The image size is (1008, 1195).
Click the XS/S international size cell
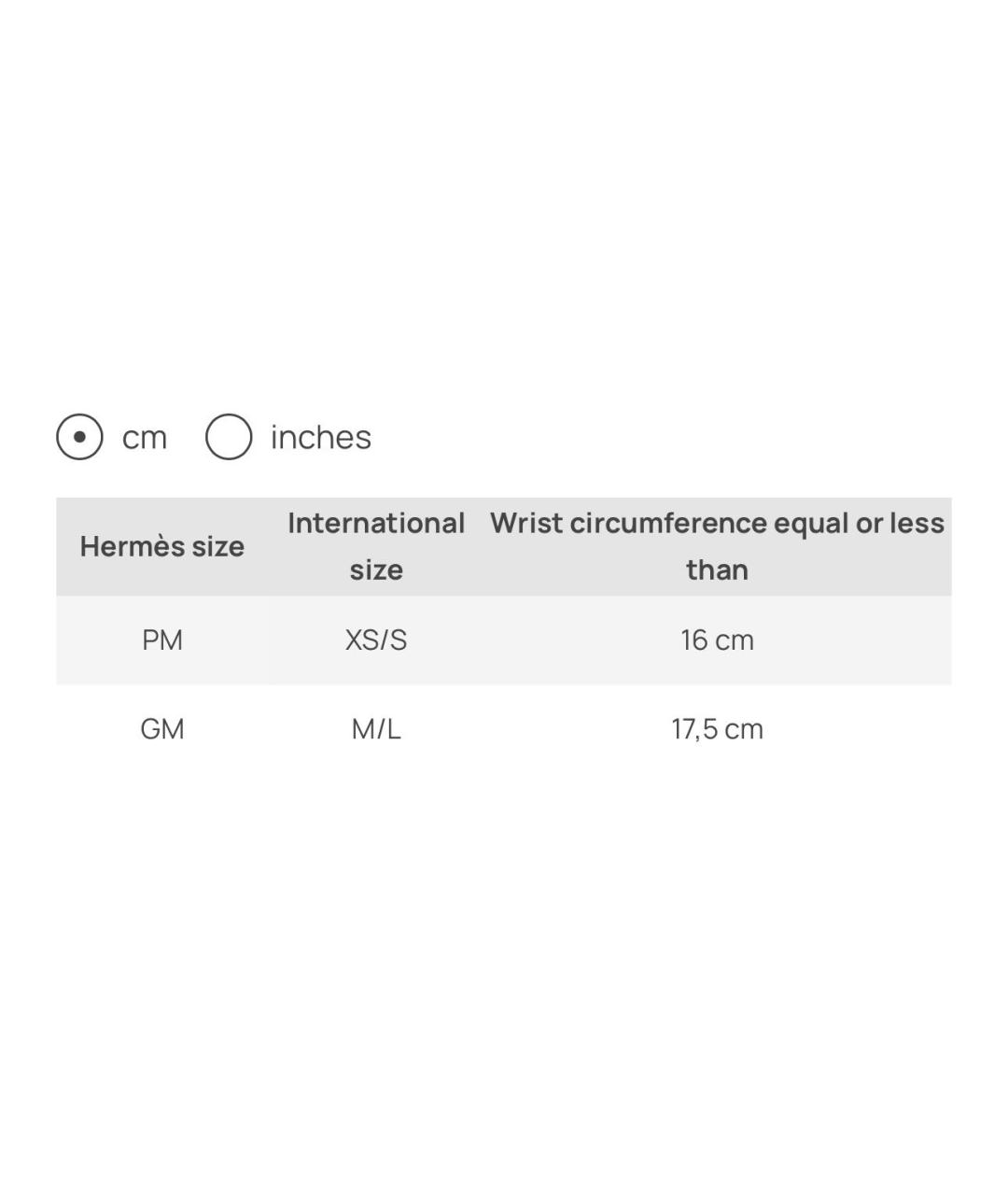point(376,640)
